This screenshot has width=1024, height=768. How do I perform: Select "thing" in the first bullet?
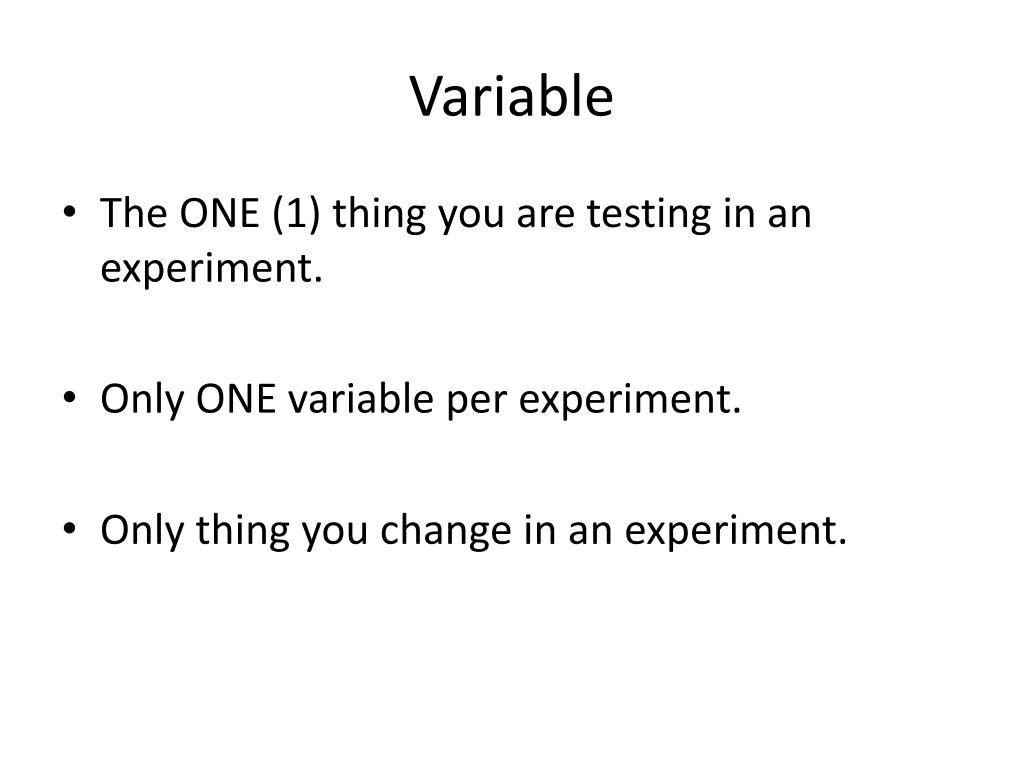coord(379,216)
